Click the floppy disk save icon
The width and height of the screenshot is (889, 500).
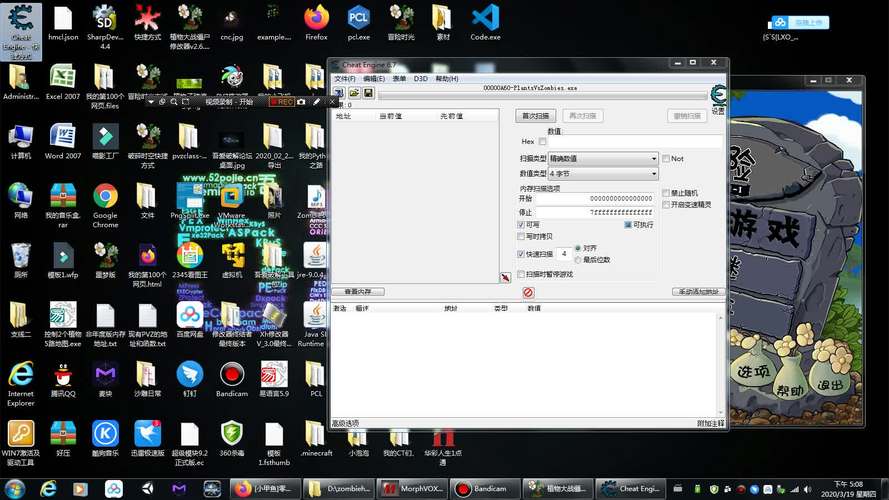368,93
